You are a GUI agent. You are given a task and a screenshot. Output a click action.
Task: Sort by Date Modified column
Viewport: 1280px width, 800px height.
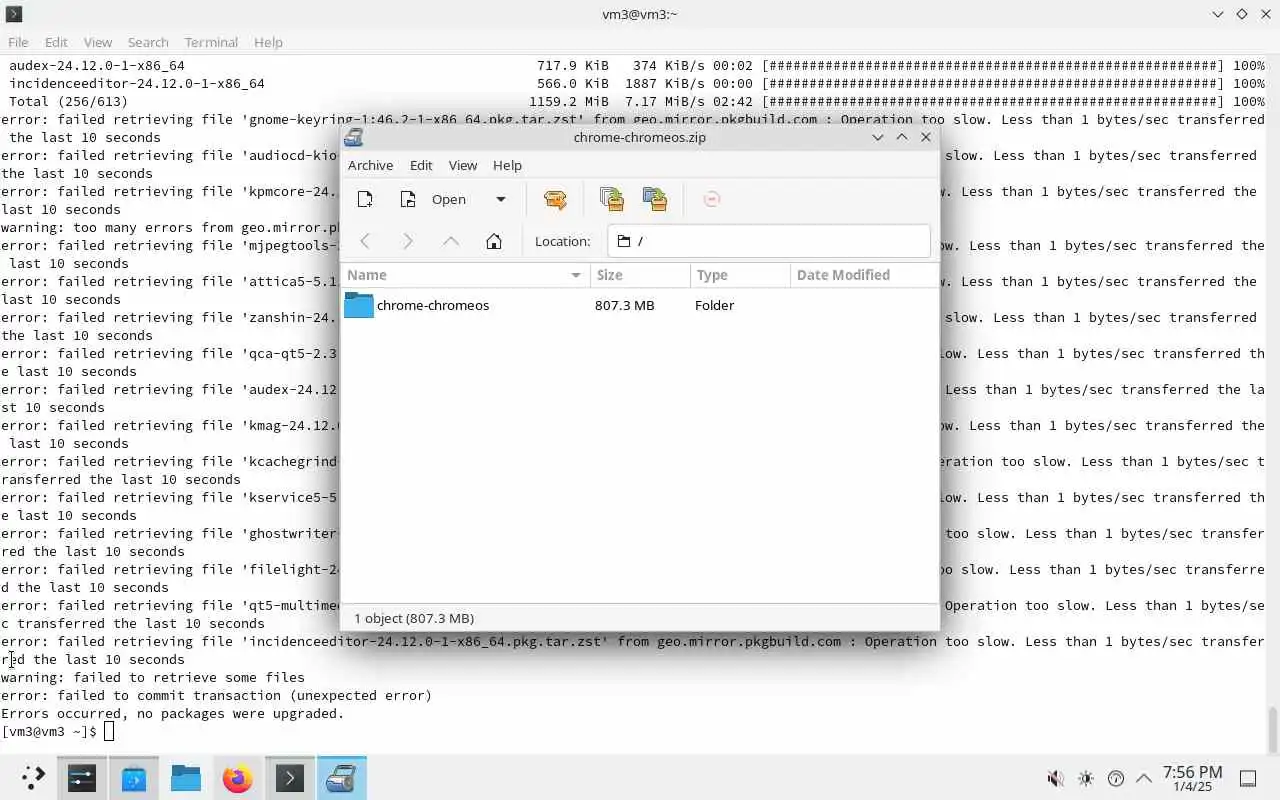point(864,275)
